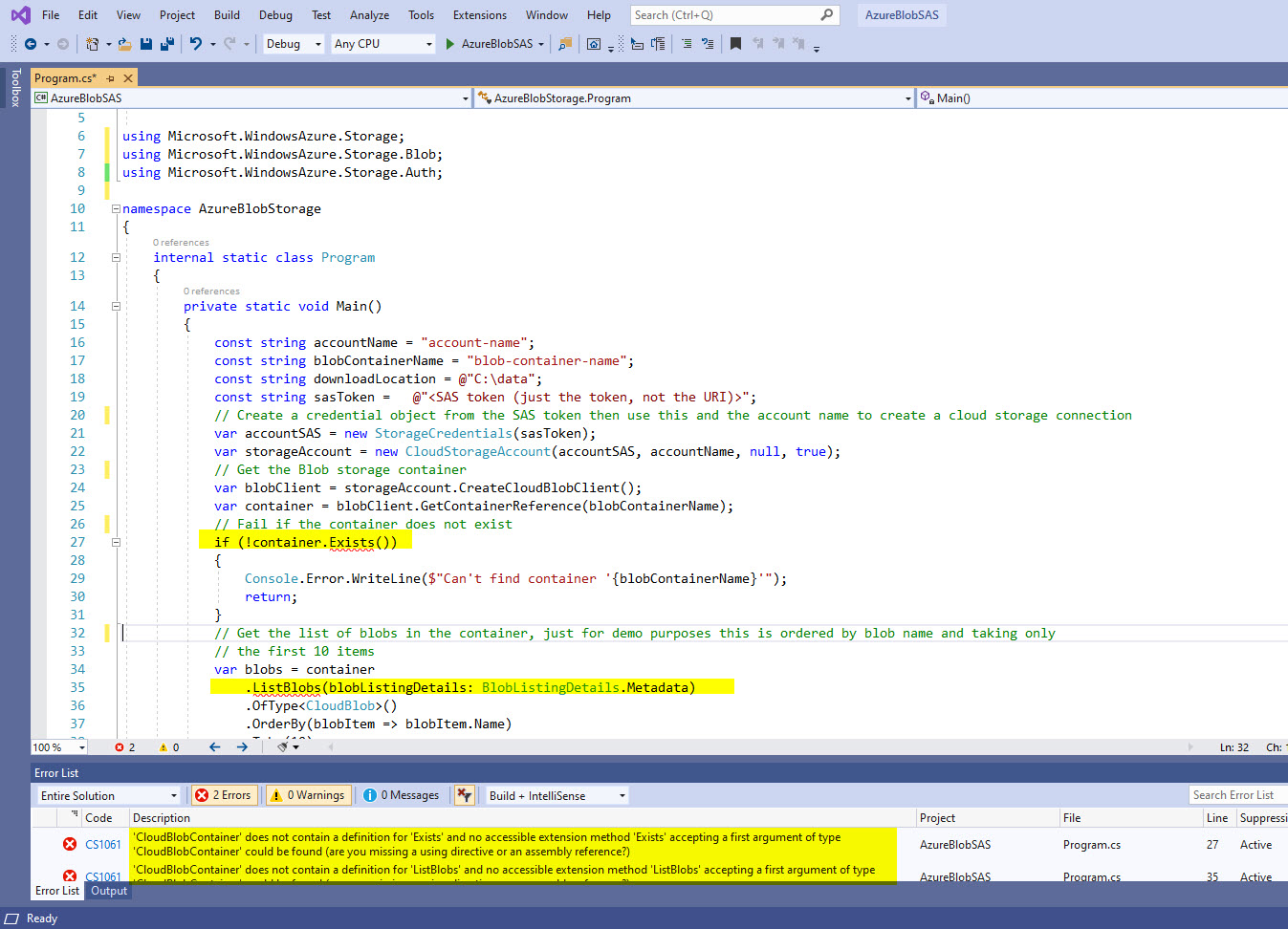The width and height of the screenshot is (1288, 929).
Task: Sort errors by the Description column header
Action: (162, 818)
